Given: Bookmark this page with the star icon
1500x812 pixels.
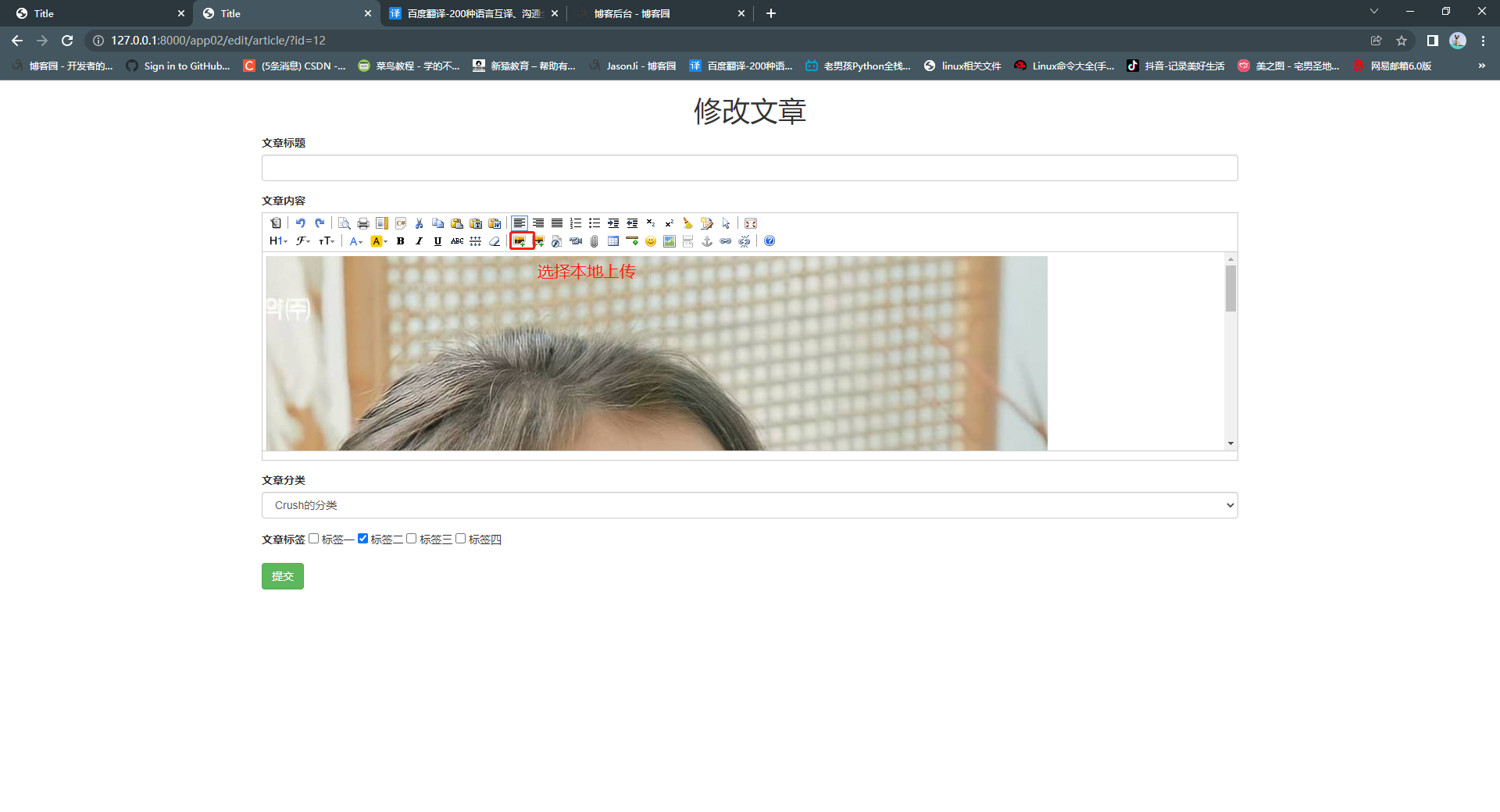Looking at the screenshot, I should click(1402, 41).
